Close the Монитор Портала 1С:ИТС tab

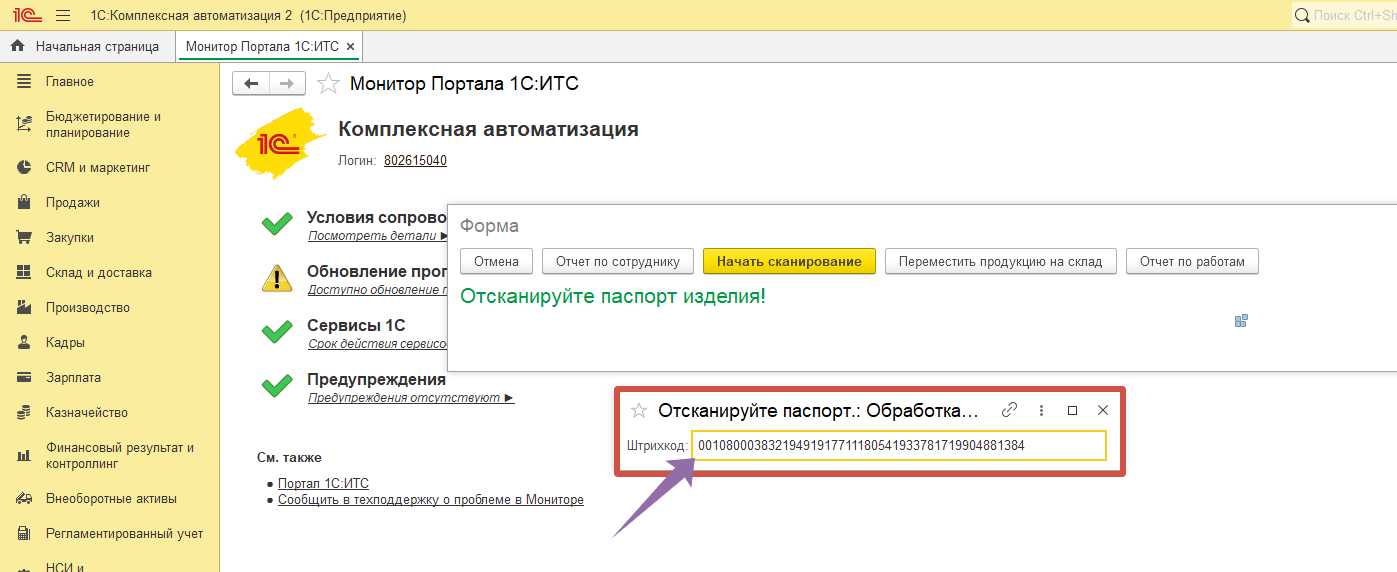point(350,46)
